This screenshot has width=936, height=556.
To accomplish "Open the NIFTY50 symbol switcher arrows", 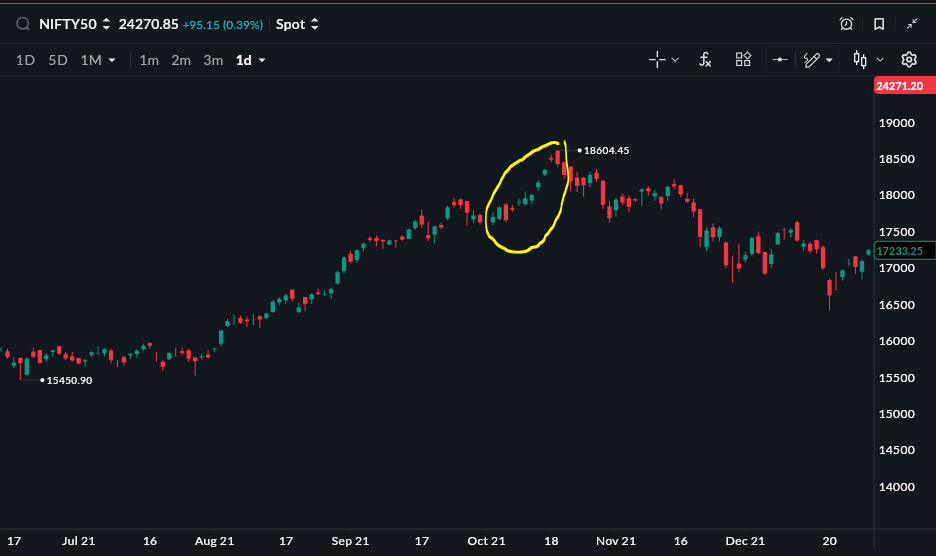I will tap(106, 24).
